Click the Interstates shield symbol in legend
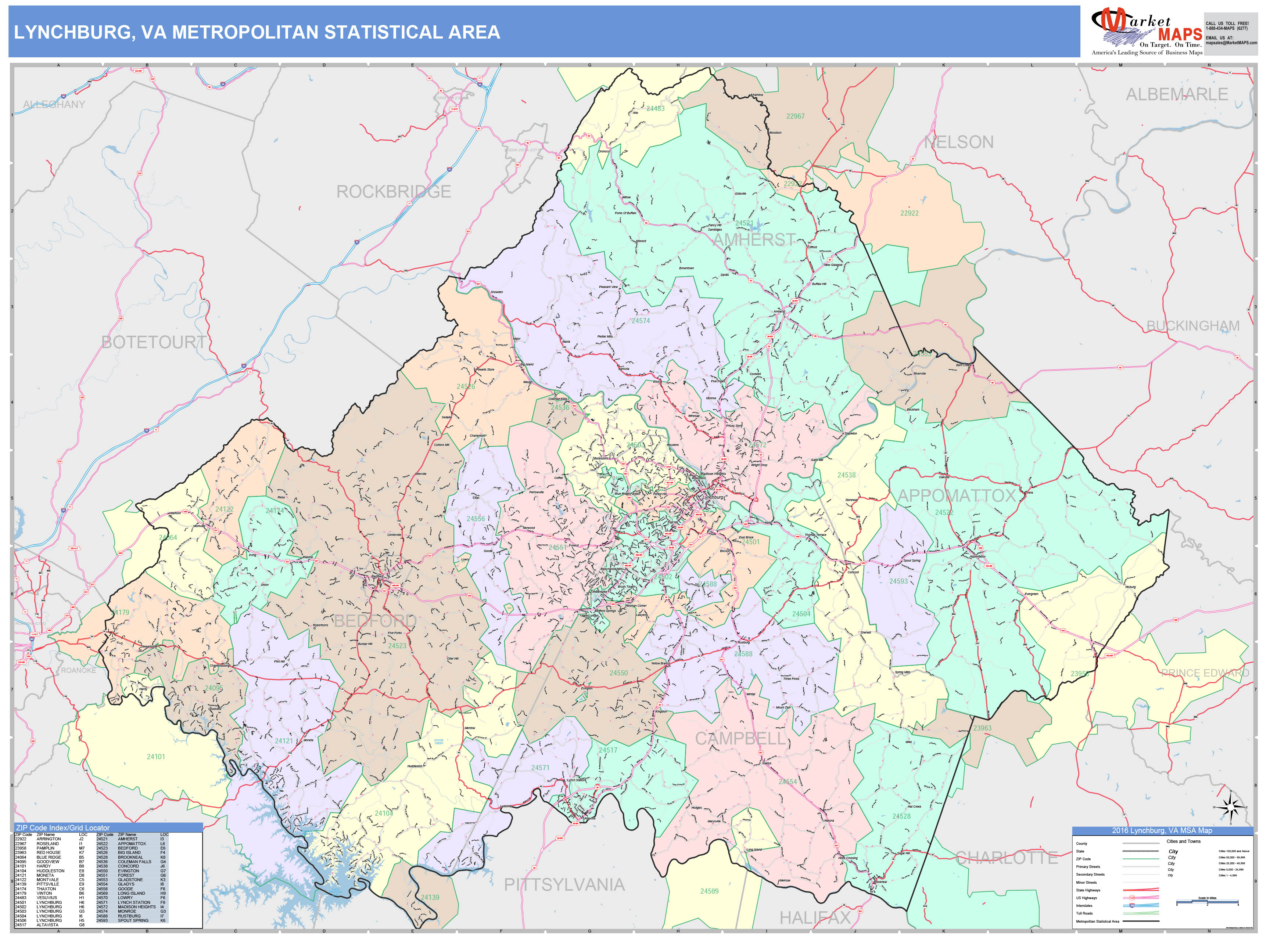 [x=1132, y=905]
